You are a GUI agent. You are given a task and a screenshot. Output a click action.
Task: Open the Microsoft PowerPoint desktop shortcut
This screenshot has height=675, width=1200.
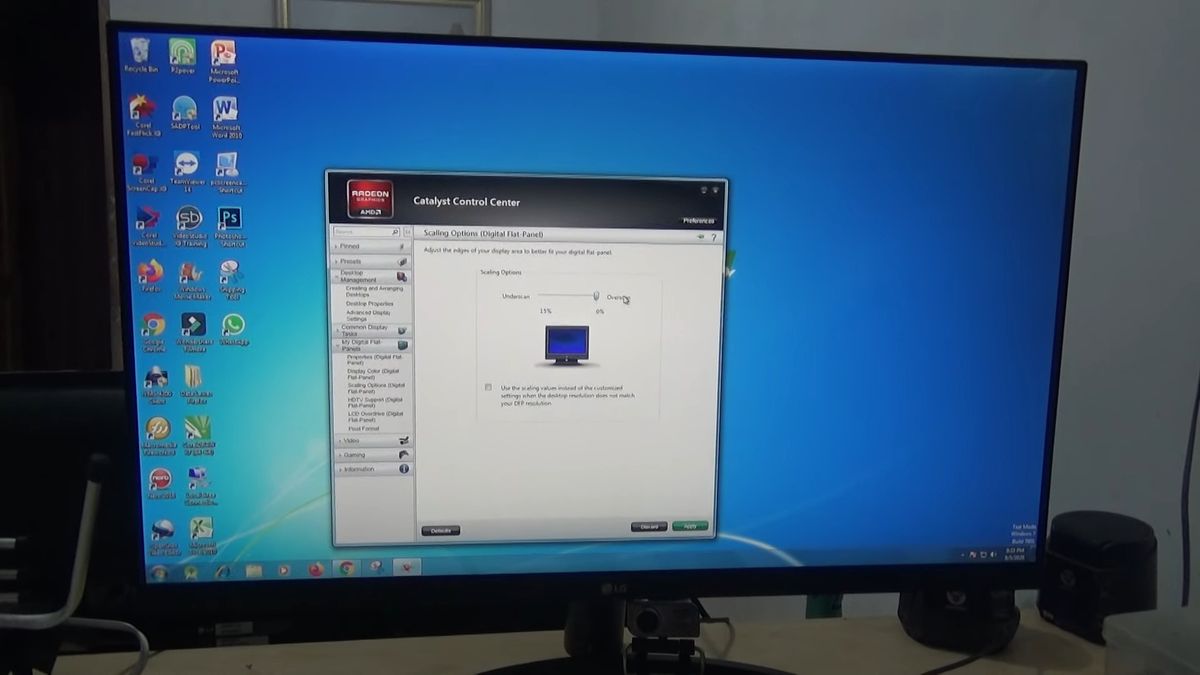[223, 60]
